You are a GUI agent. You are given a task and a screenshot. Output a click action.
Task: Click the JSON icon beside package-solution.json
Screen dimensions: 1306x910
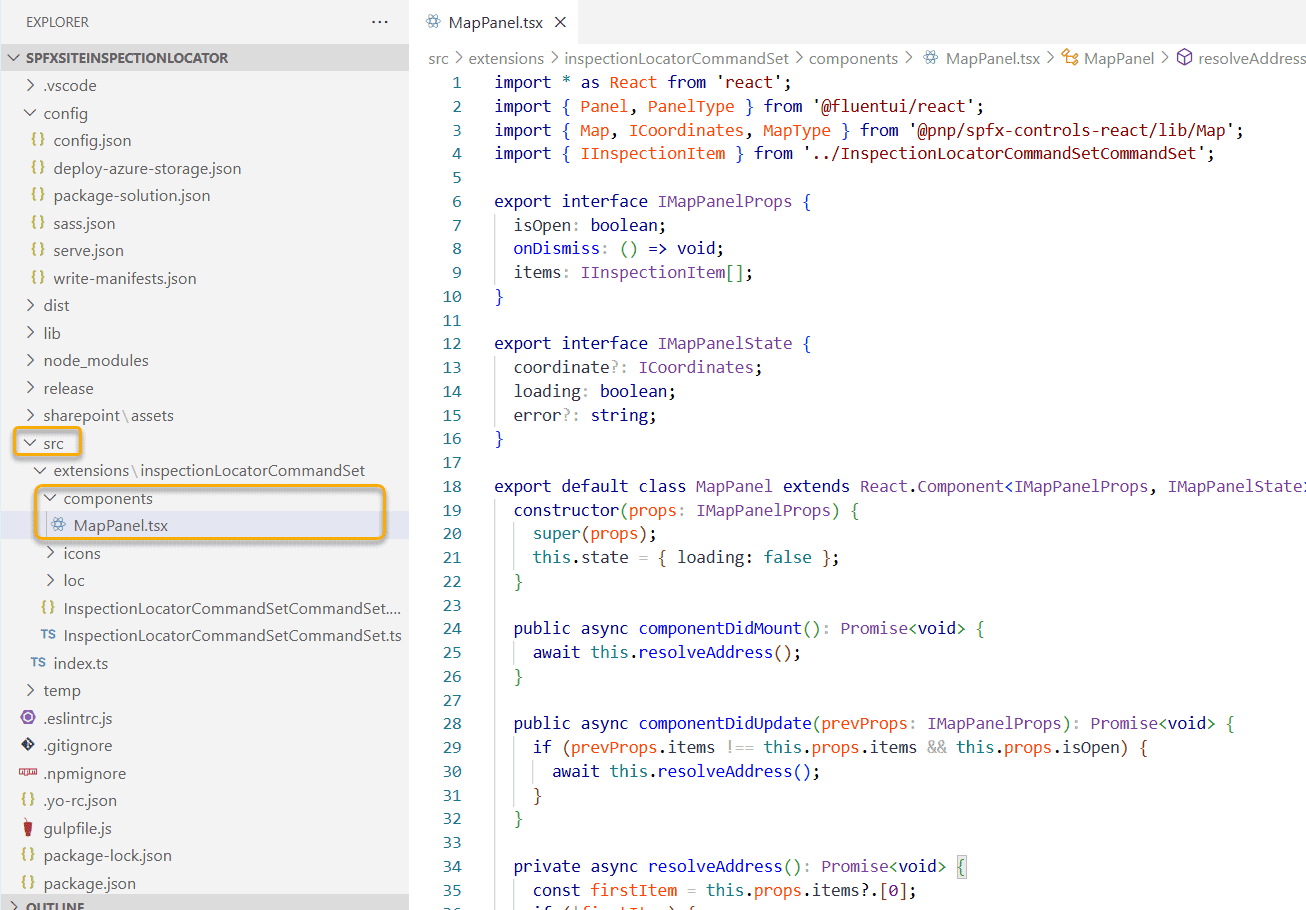pyautogui.click(x=38, y=195)
